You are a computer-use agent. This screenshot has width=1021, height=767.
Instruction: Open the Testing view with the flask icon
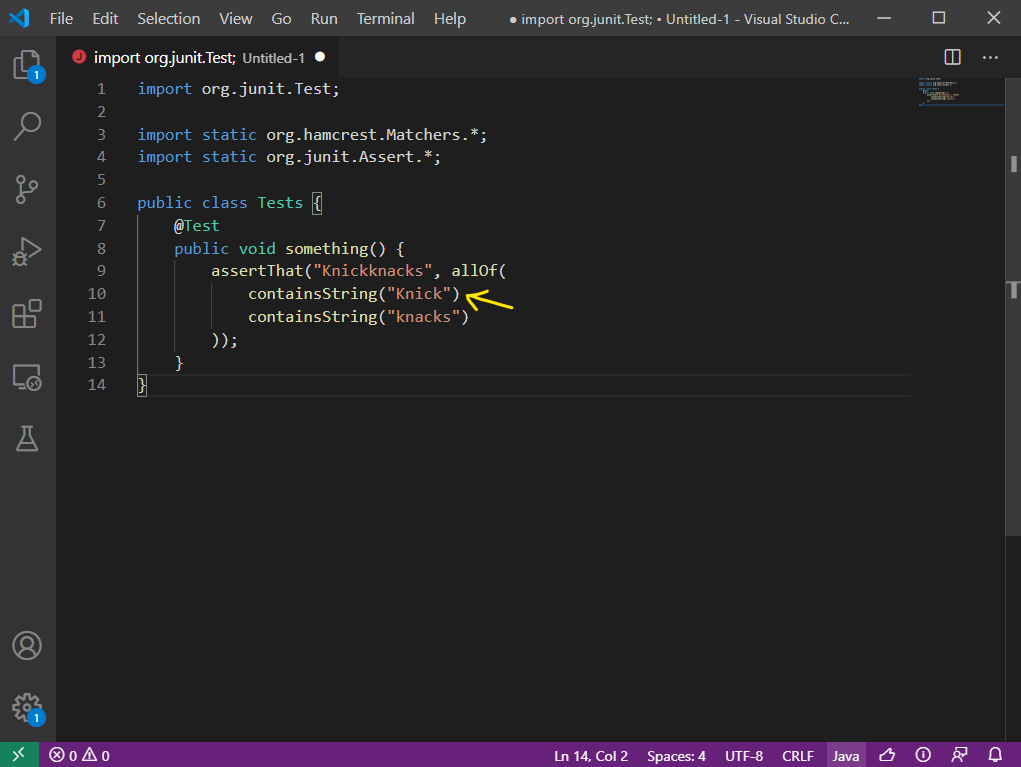click(x=27, y=438)
